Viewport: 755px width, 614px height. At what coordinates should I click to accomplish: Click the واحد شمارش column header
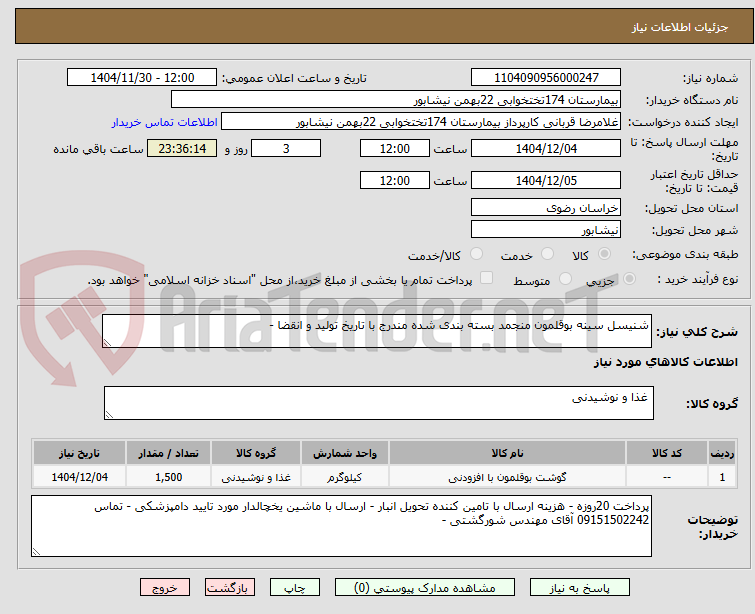345,453
